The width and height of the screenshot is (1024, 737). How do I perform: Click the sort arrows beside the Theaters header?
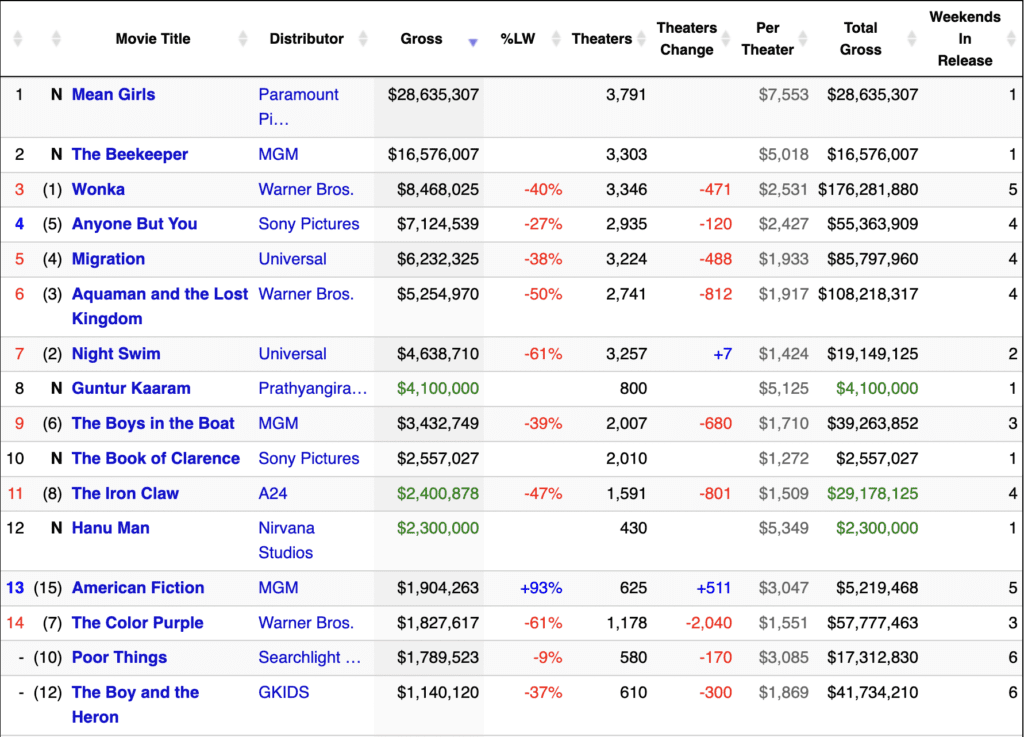(641, 39)
